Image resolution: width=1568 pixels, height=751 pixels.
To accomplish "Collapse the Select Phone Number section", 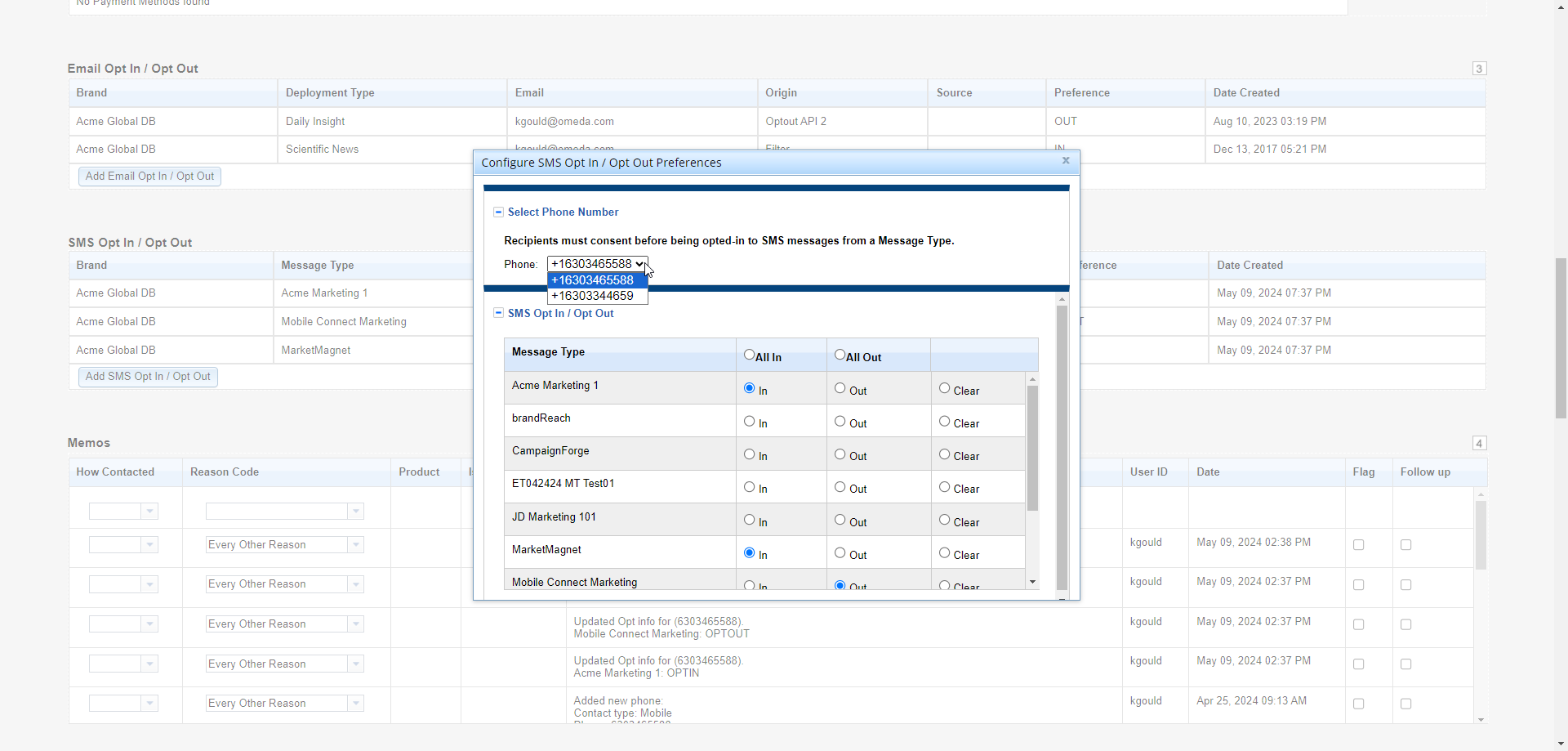I will tap(498, 212).
